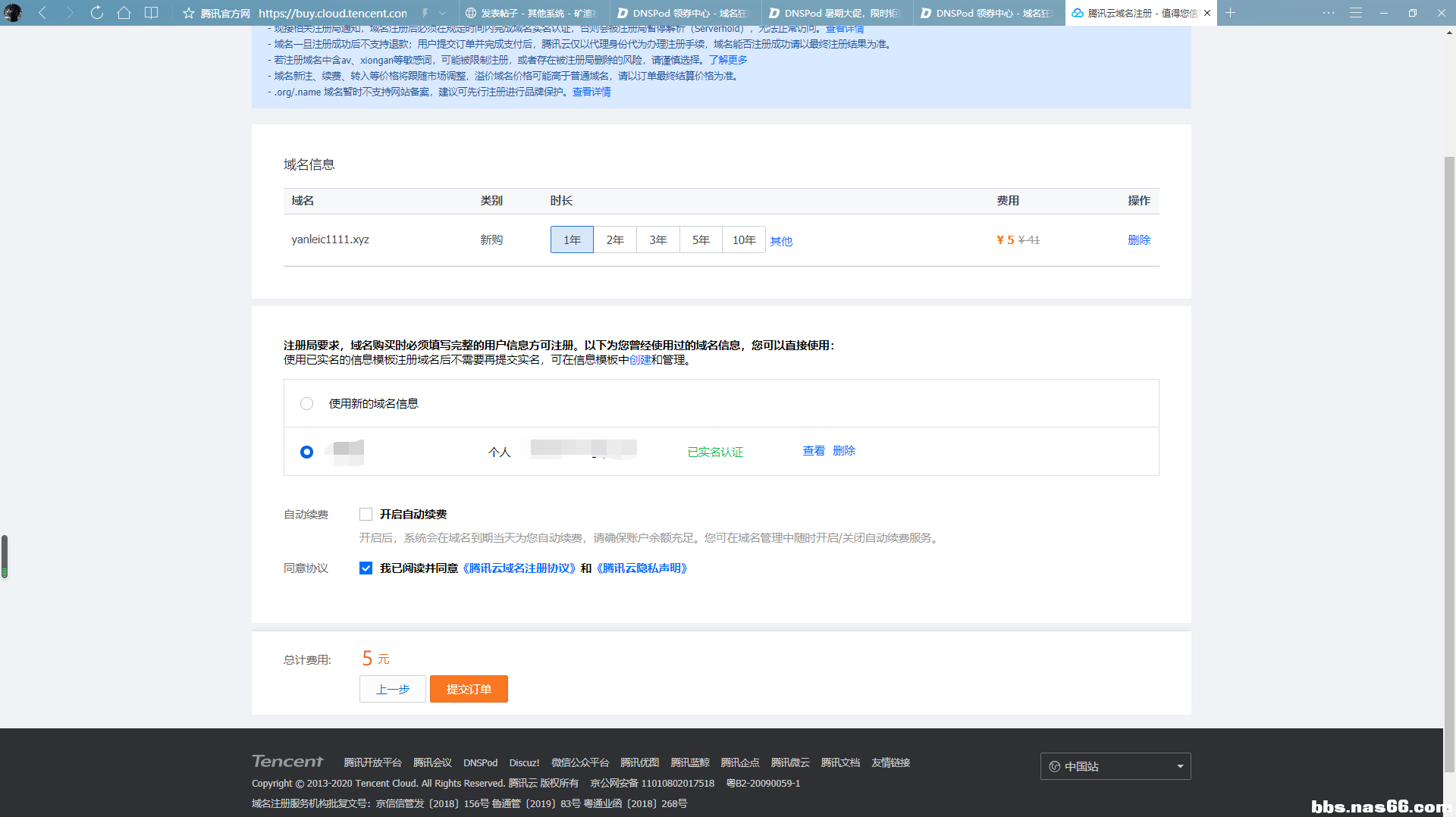The image size is (1456, 817).
Task: Open the browser hamburger menu icon
Action: 1356,13
